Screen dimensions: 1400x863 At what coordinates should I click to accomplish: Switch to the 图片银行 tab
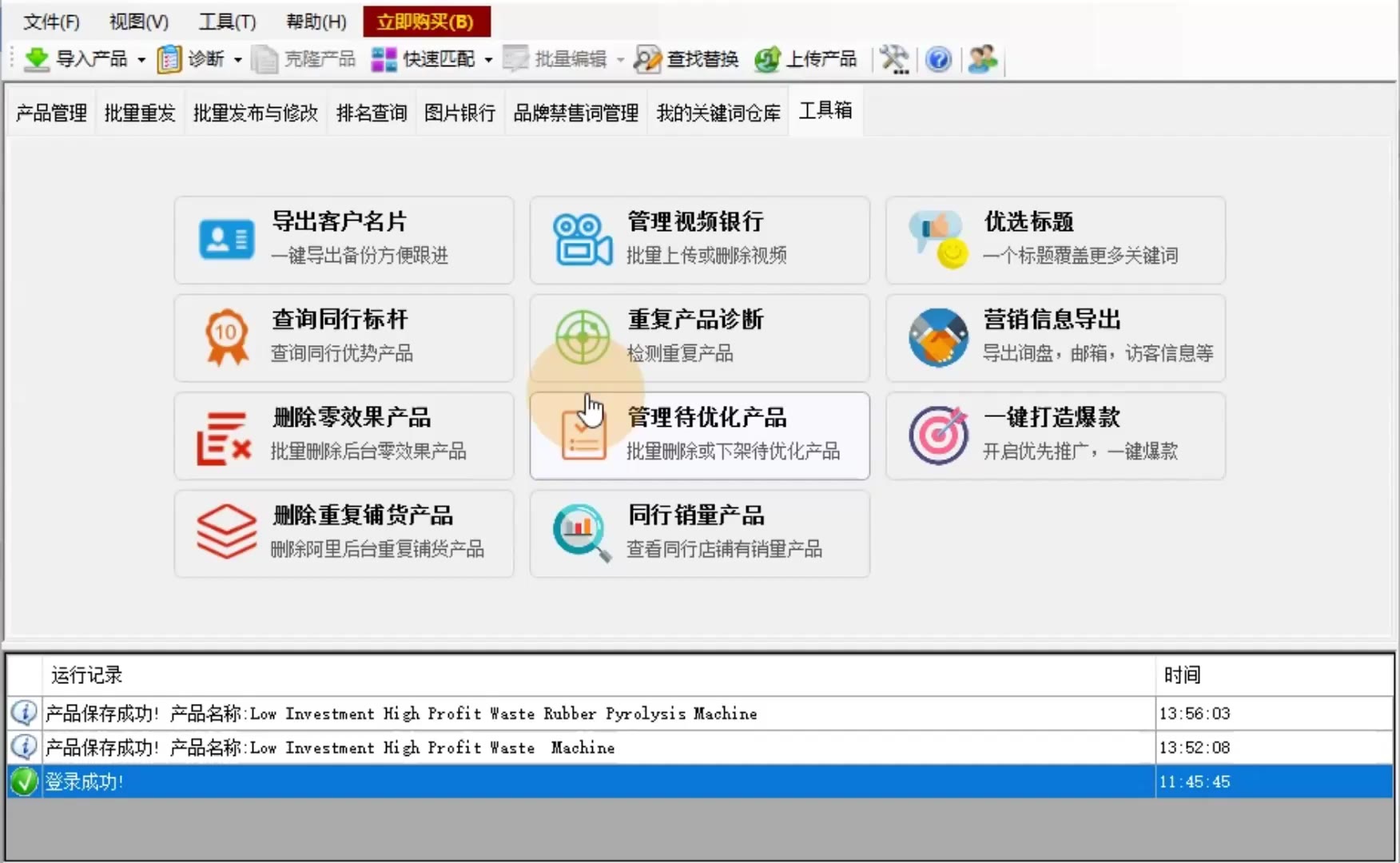click(x=459, y=113)
